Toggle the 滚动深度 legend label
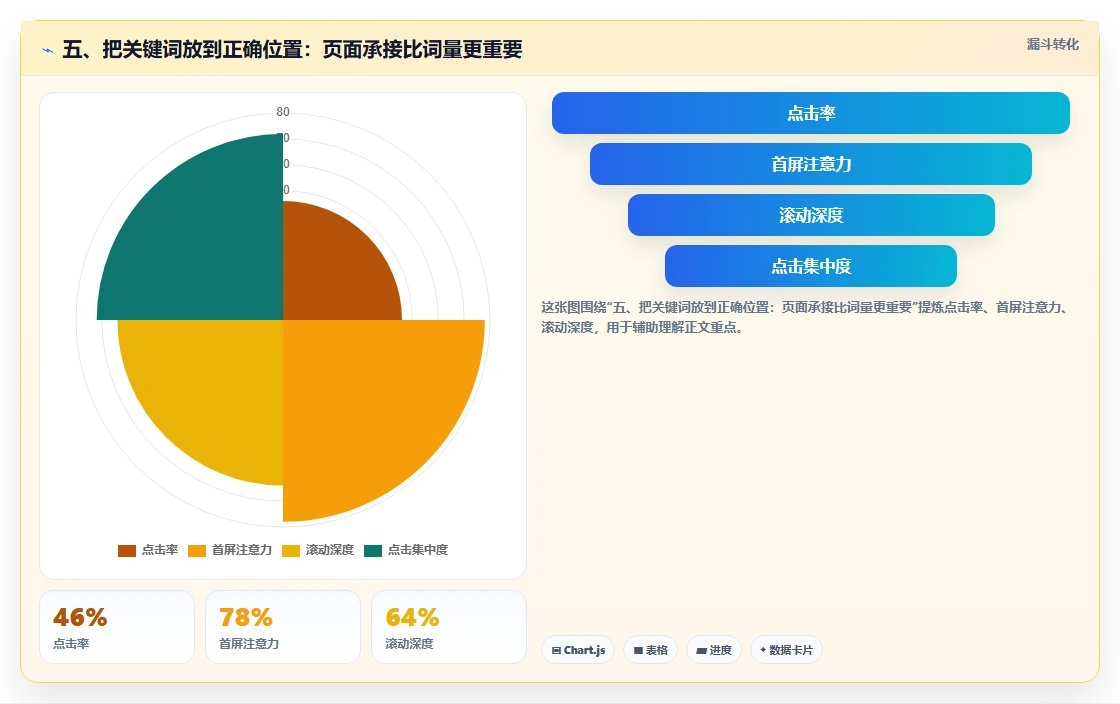The width and height of the screenshot is (1120, 704). click(x=330, y=550)
